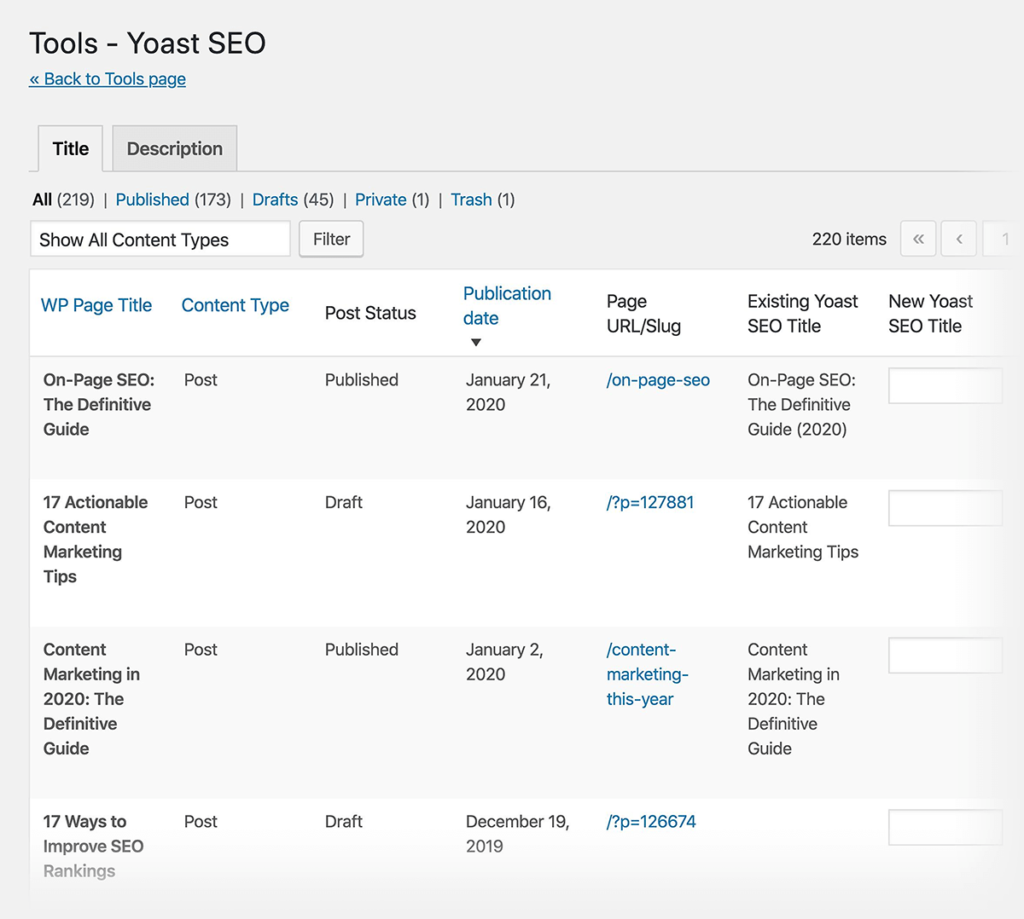Click Post Status column header

tap(370, 313)
